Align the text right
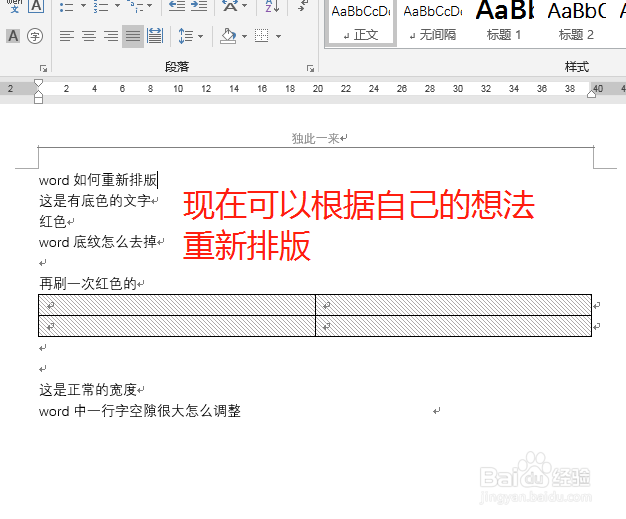626x519 pixels. click(x=111, y=36)
